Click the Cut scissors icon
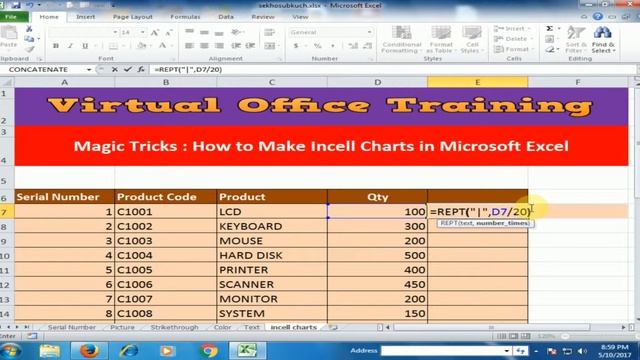The width and height of the screenshot is (640, 360). click(29, 29)
